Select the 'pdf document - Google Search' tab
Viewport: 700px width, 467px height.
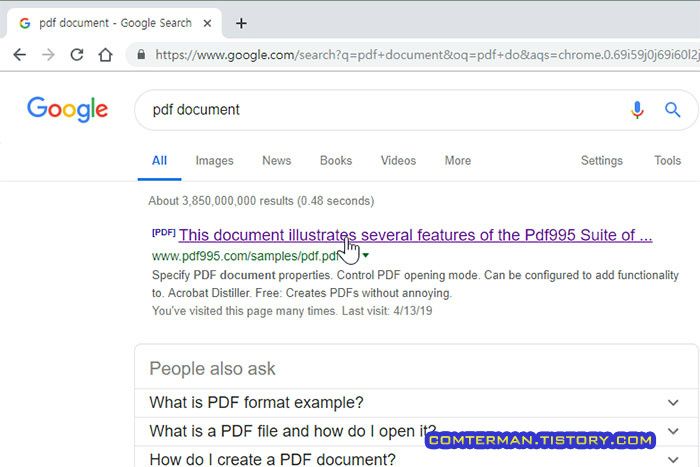115,23
